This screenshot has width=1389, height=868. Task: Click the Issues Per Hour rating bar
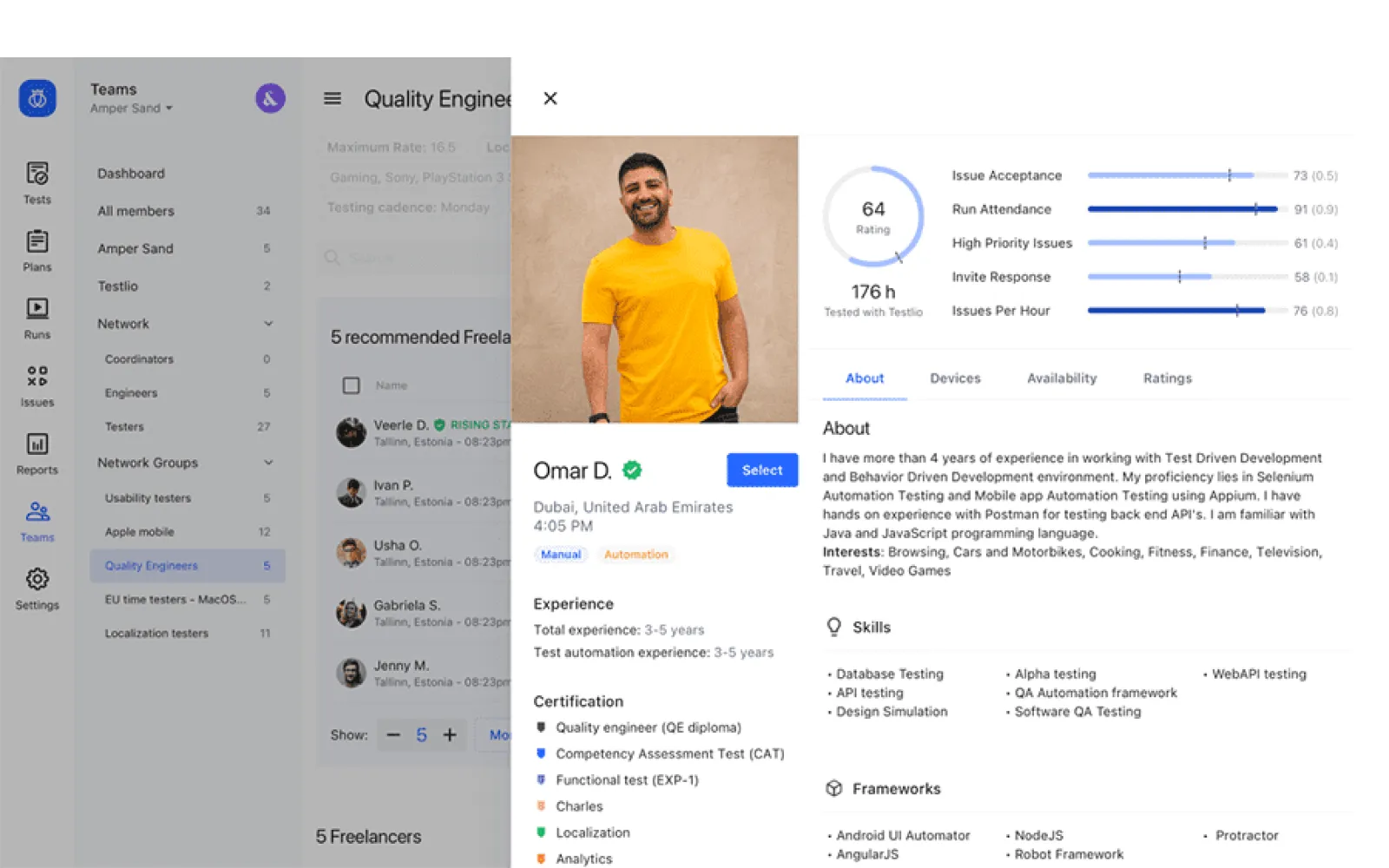(1187, 311)
